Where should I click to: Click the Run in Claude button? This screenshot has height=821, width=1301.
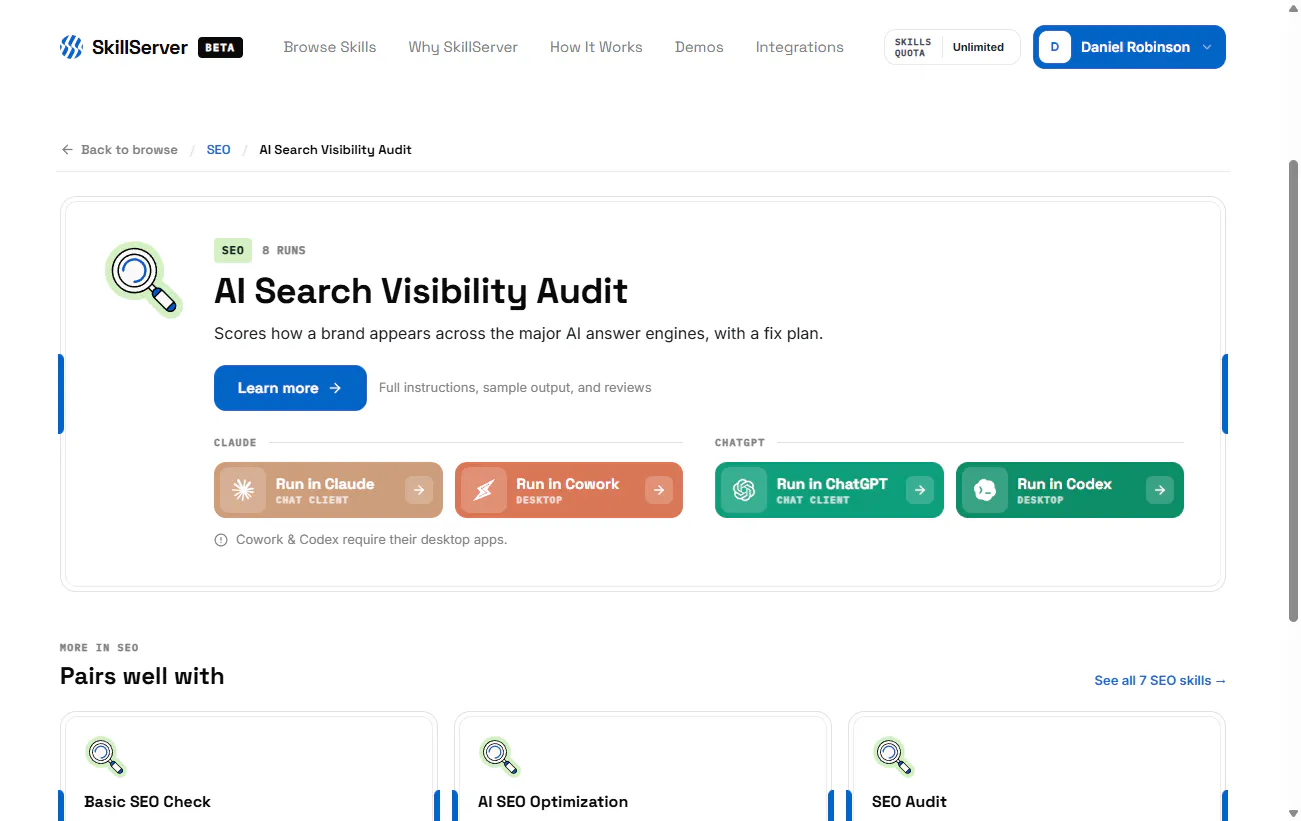point(328,490)
